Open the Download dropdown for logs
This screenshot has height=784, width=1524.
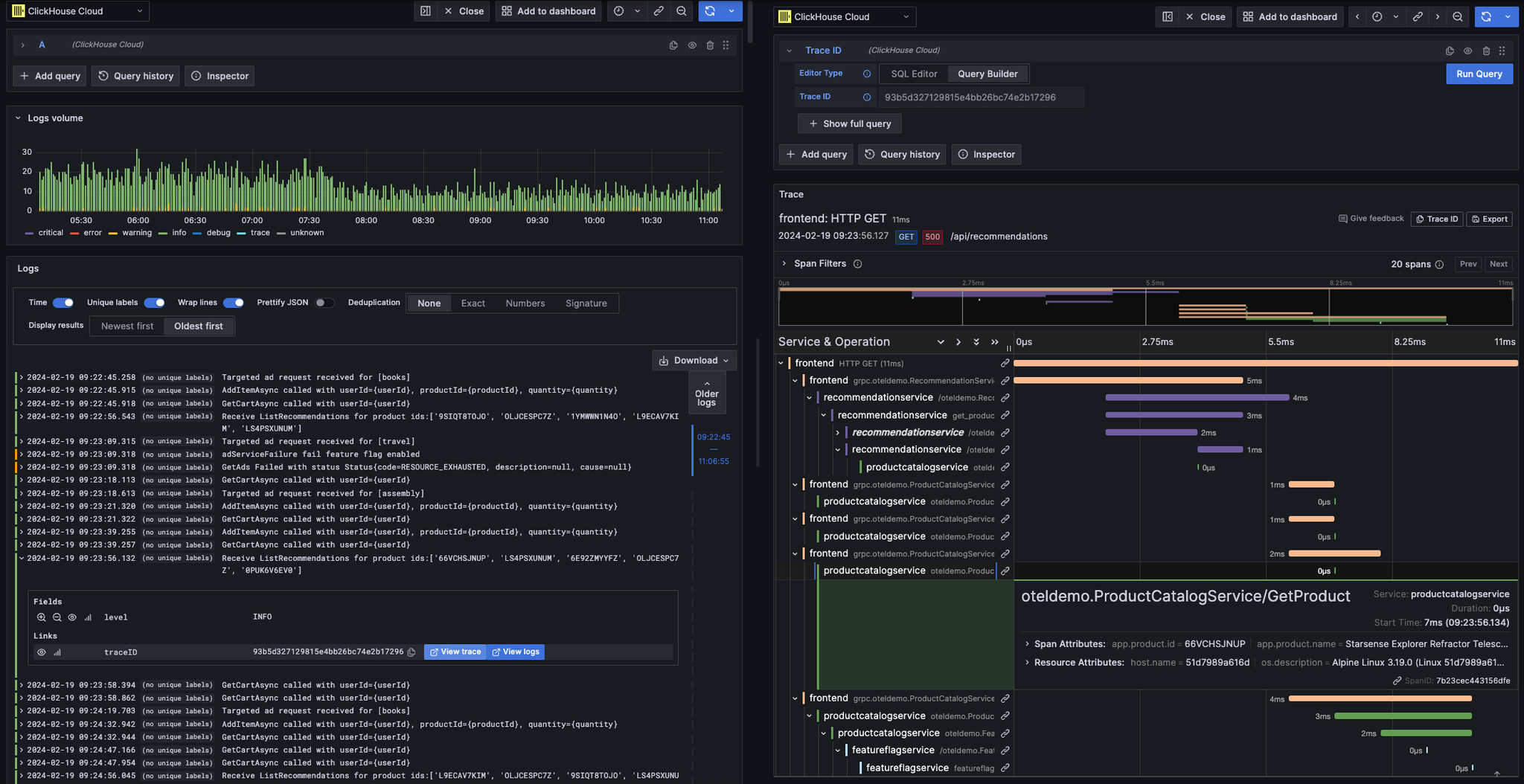[x=694, y=361]
